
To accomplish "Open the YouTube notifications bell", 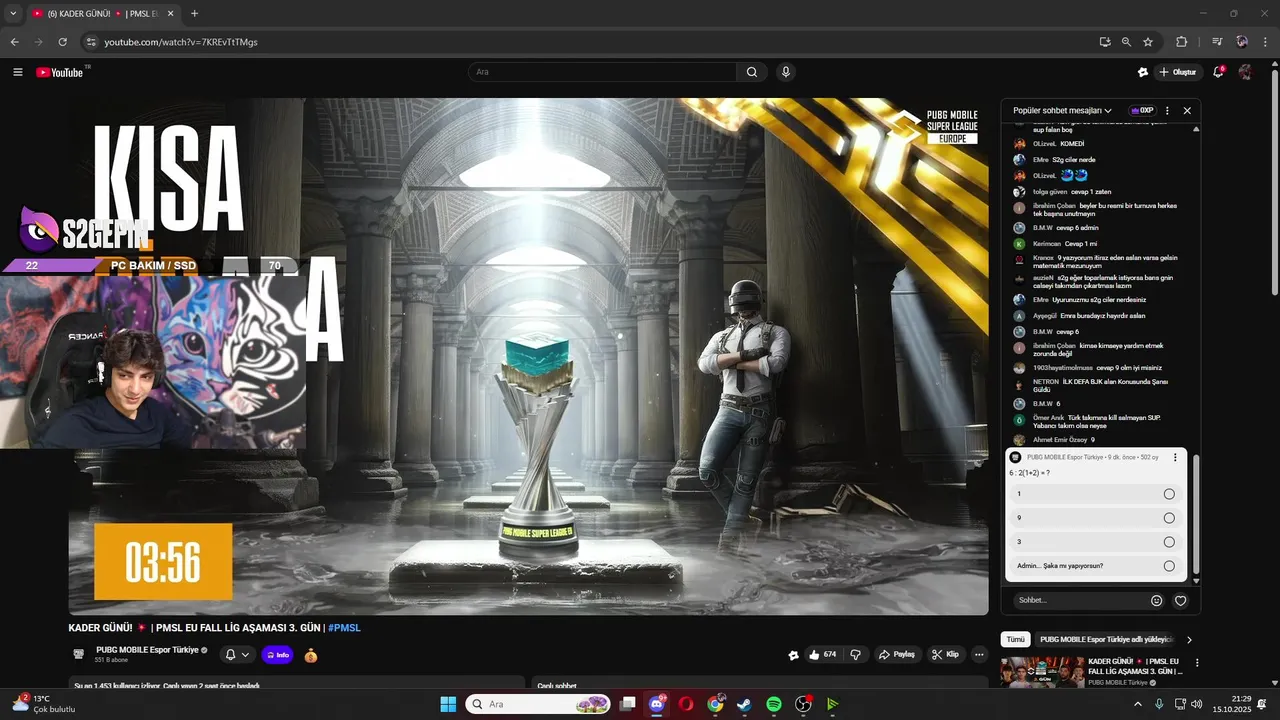I will coord(1219,72).
